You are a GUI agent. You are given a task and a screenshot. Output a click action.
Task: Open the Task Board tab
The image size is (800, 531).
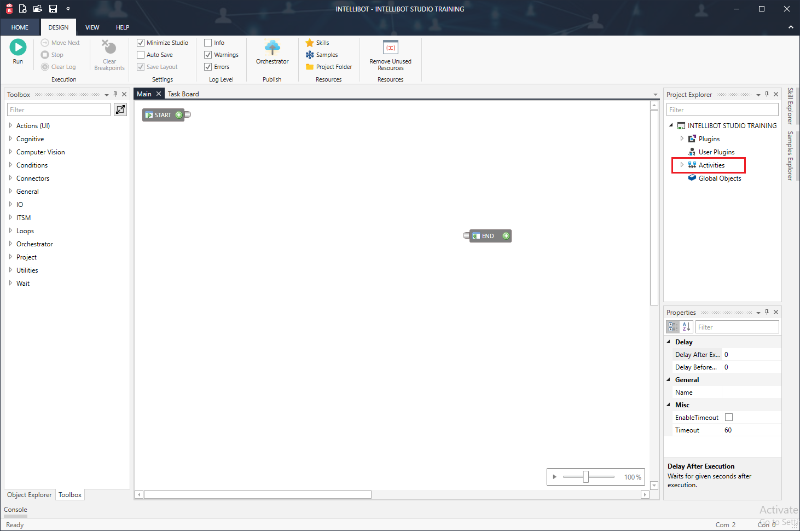tap(183, 94)
